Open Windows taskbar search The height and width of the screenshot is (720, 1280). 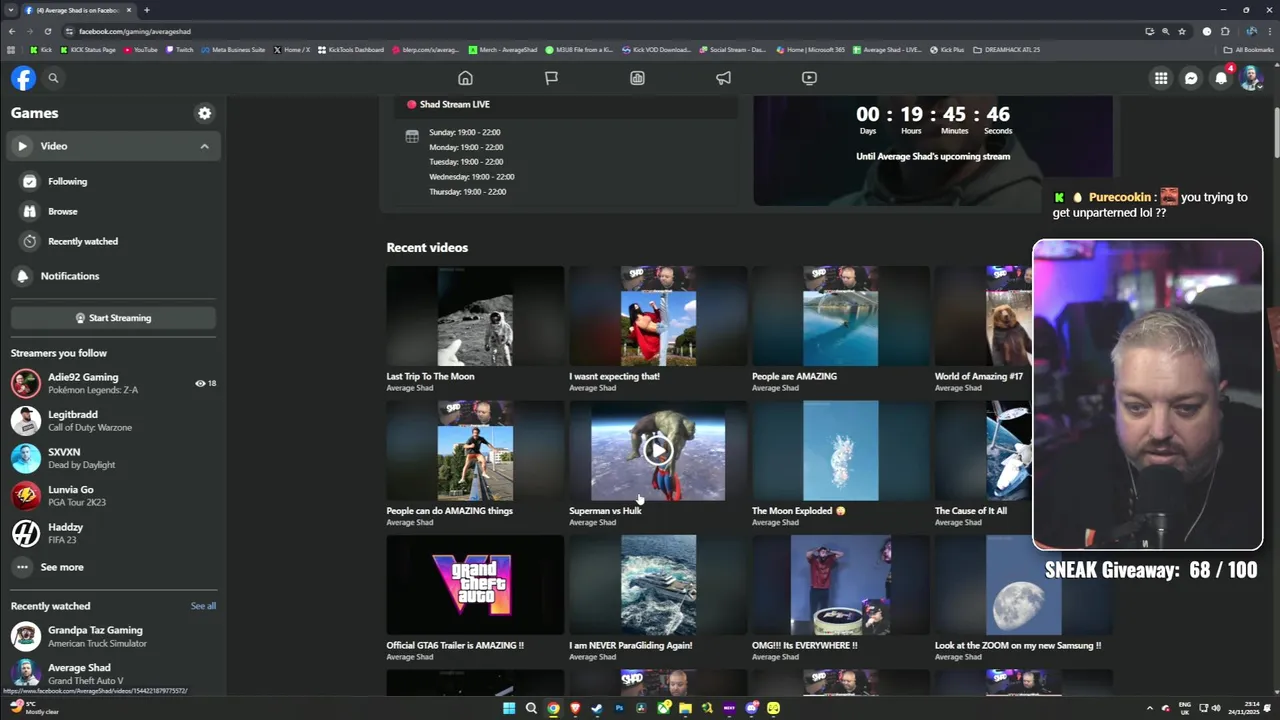(531, 708)
